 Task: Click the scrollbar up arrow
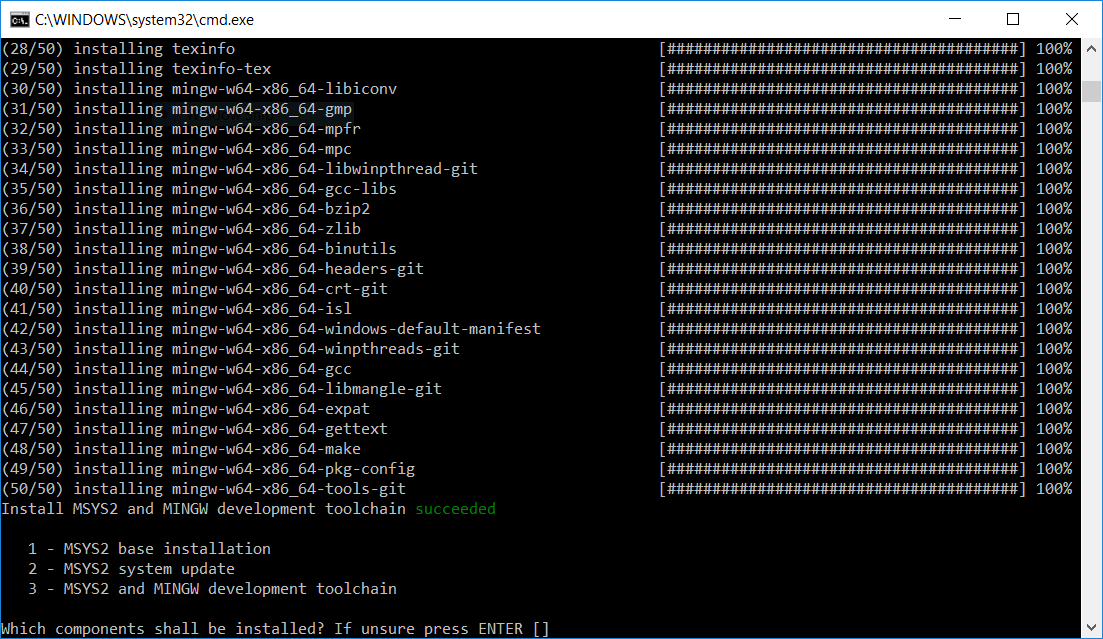pyautogui.click(x=1091, y=49)
